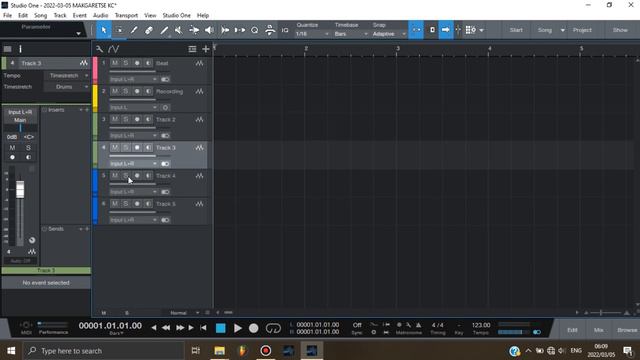Viewport: 640px width, 360px height.
Task: Click the inspector channel volume fader
Action: click(20, 190)
